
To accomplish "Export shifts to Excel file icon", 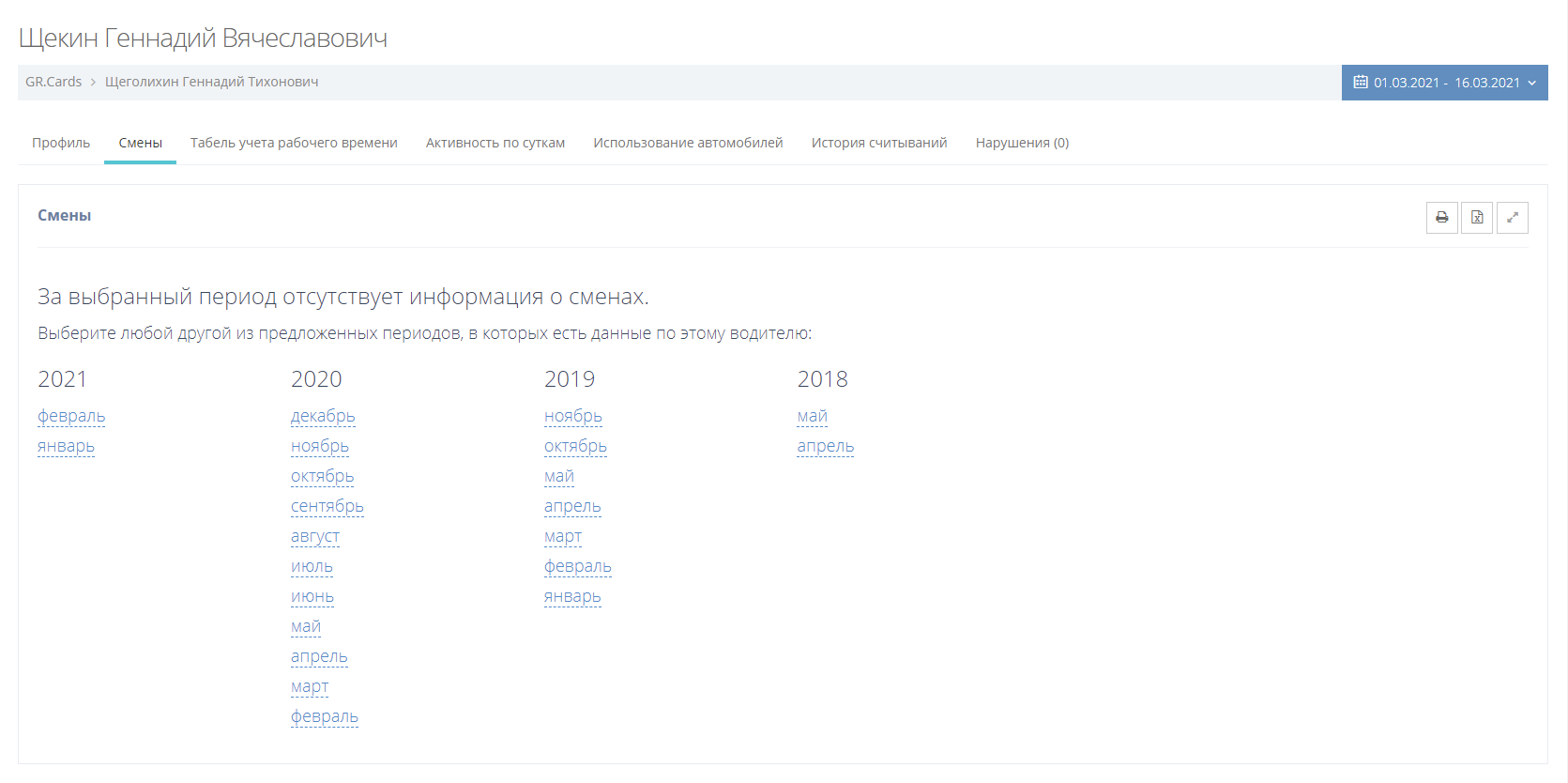I will pos(1477,218).
